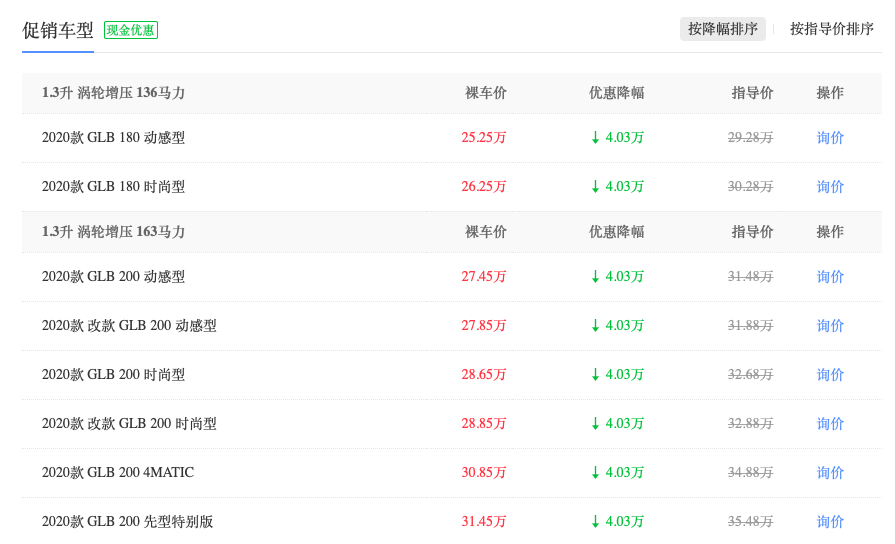
Task: Click 询价 for GLB 180 动感型
Action: 830,138
